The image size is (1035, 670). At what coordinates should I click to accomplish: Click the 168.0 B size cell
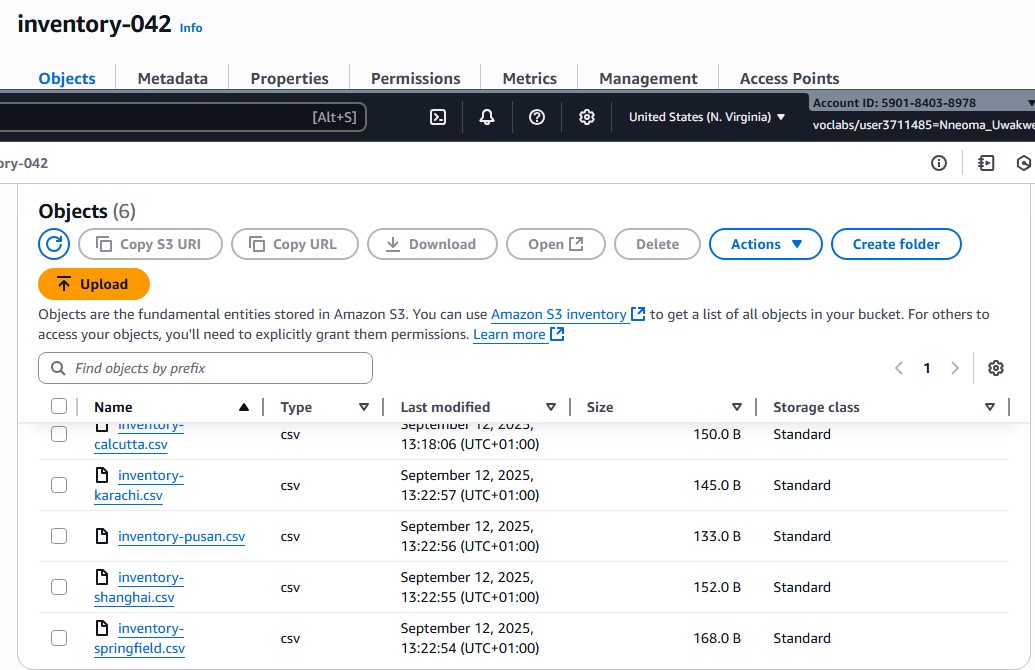pos(717,638)
